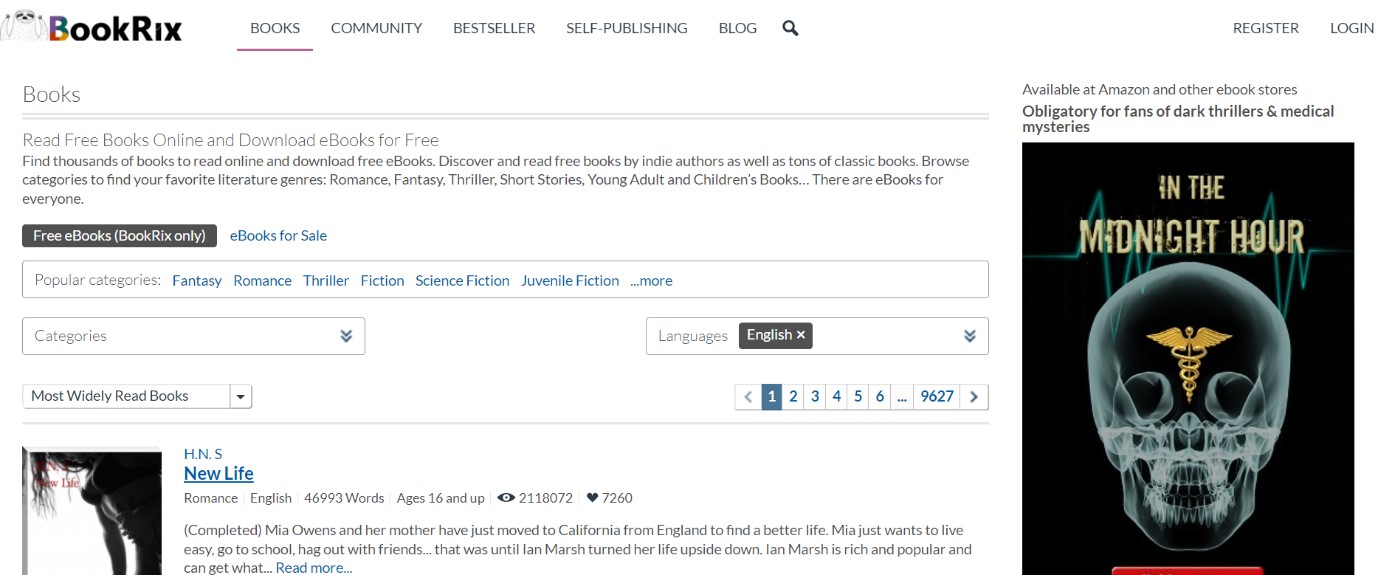Open the Most Widely Read Books dropdown
This screenshot has width=1378, height=575.
[137, 396]
